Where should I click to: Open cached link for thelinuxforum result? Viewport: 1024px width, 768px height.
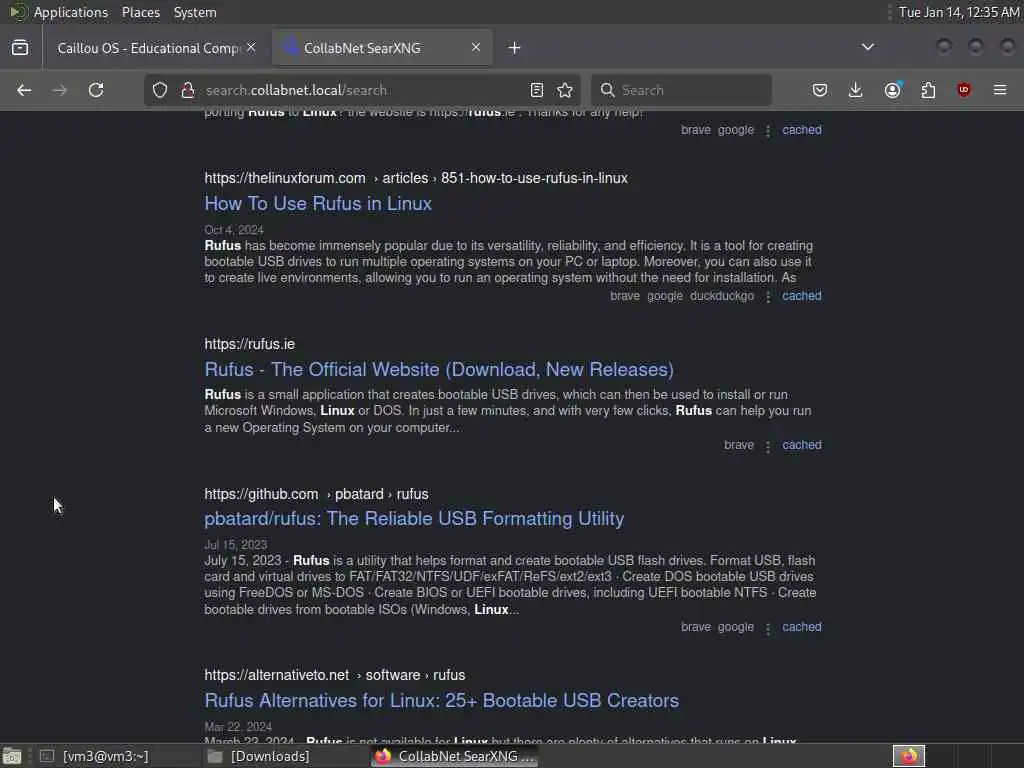pos(802,296)
